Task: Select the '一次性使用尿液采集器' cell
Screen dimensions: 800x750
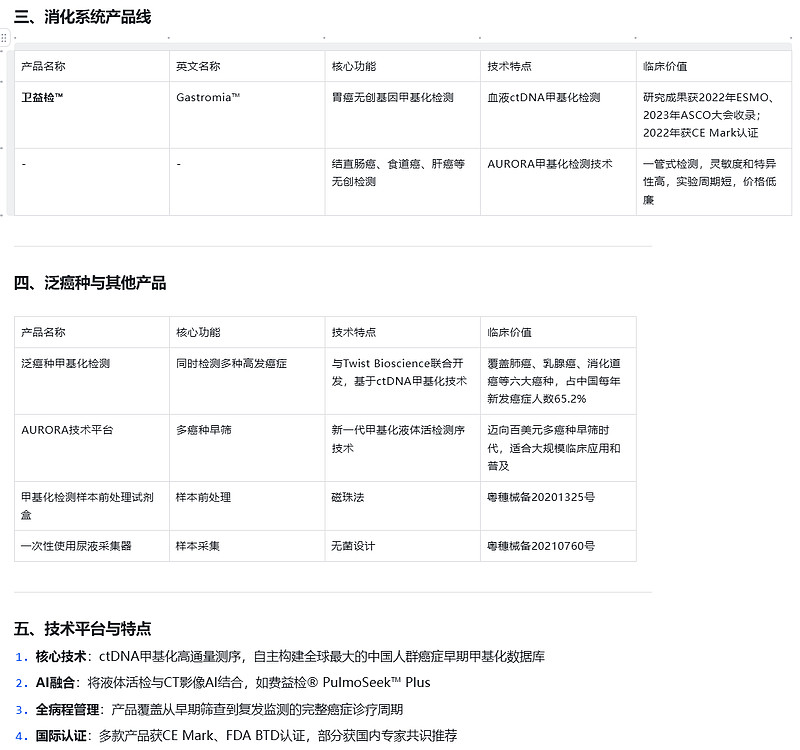Action: click(92, 546)
